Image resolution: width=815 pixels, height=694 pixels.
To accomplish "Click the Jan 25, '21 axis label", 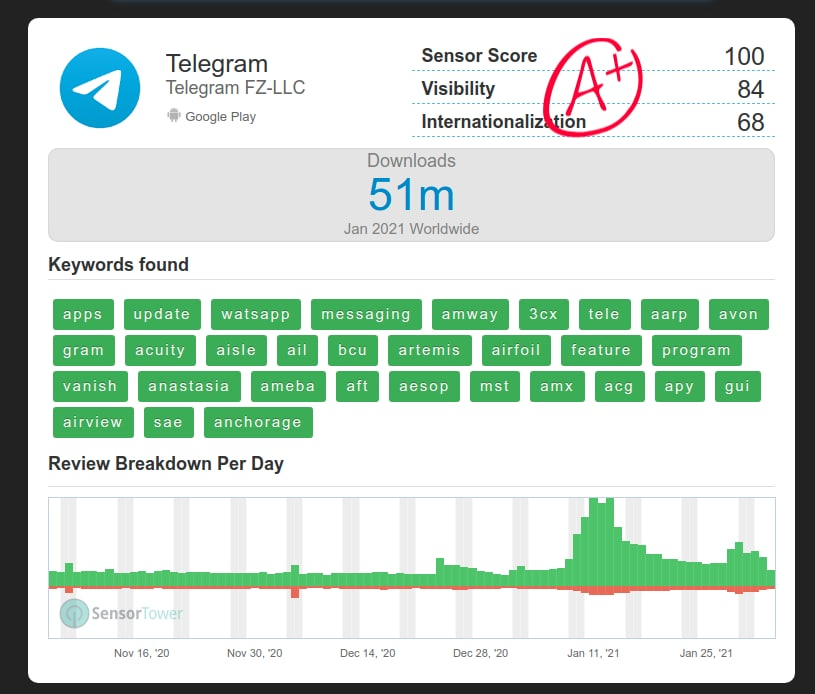I will click(x=706, y=653).
